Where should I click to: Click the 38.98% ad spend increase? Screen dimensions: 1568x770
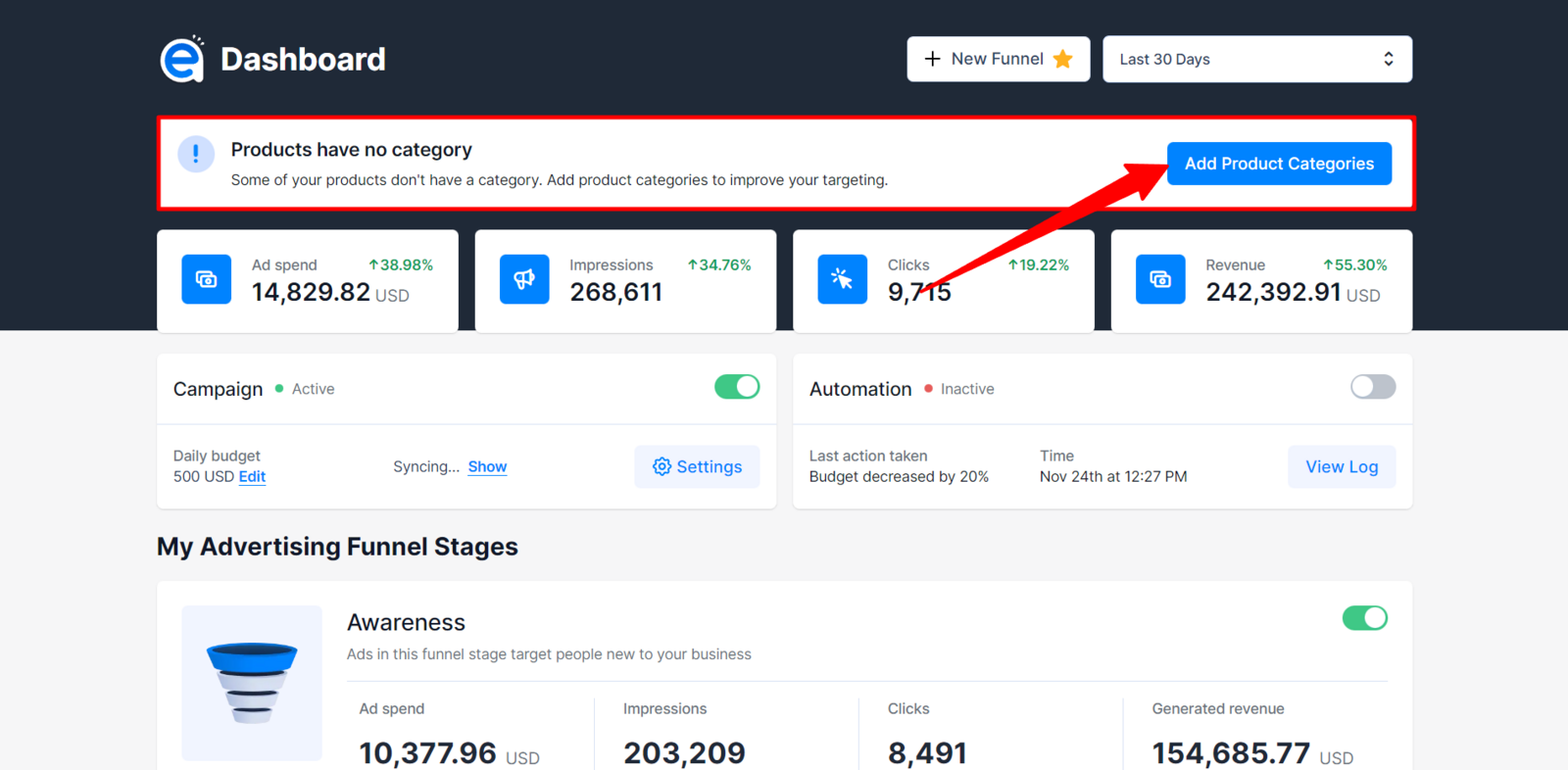401,265
